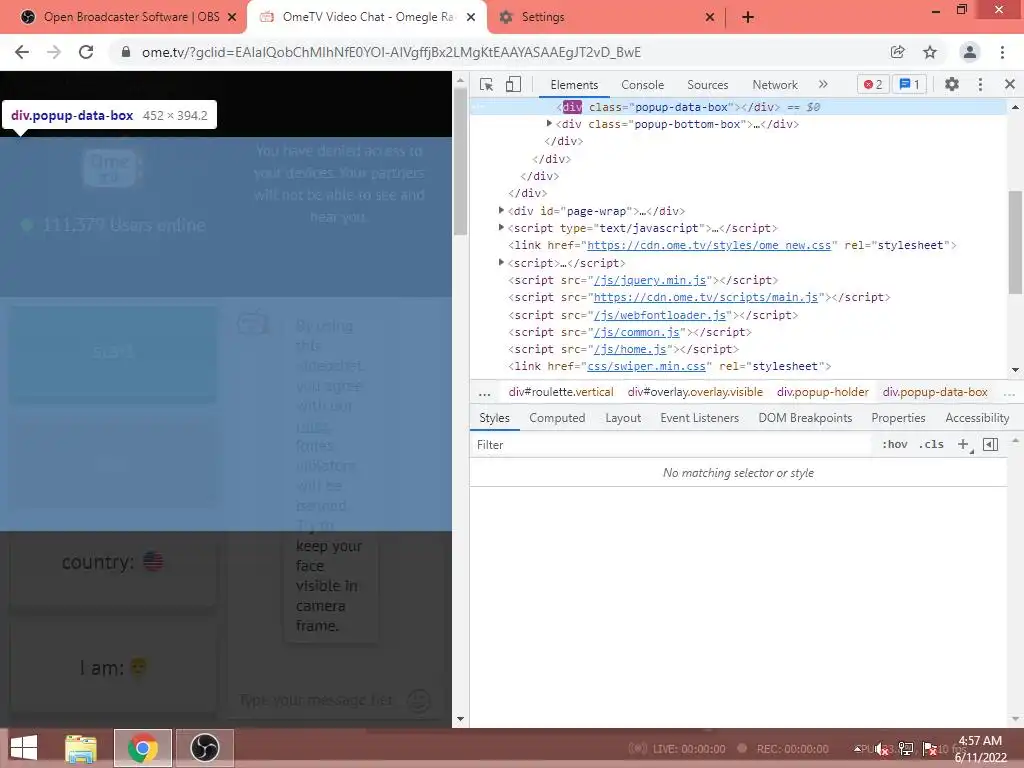Screen dimensions: 1024x768
Task: Switch to the Settings browser tab
Action: pyautogui.click(x=607, y=17)
